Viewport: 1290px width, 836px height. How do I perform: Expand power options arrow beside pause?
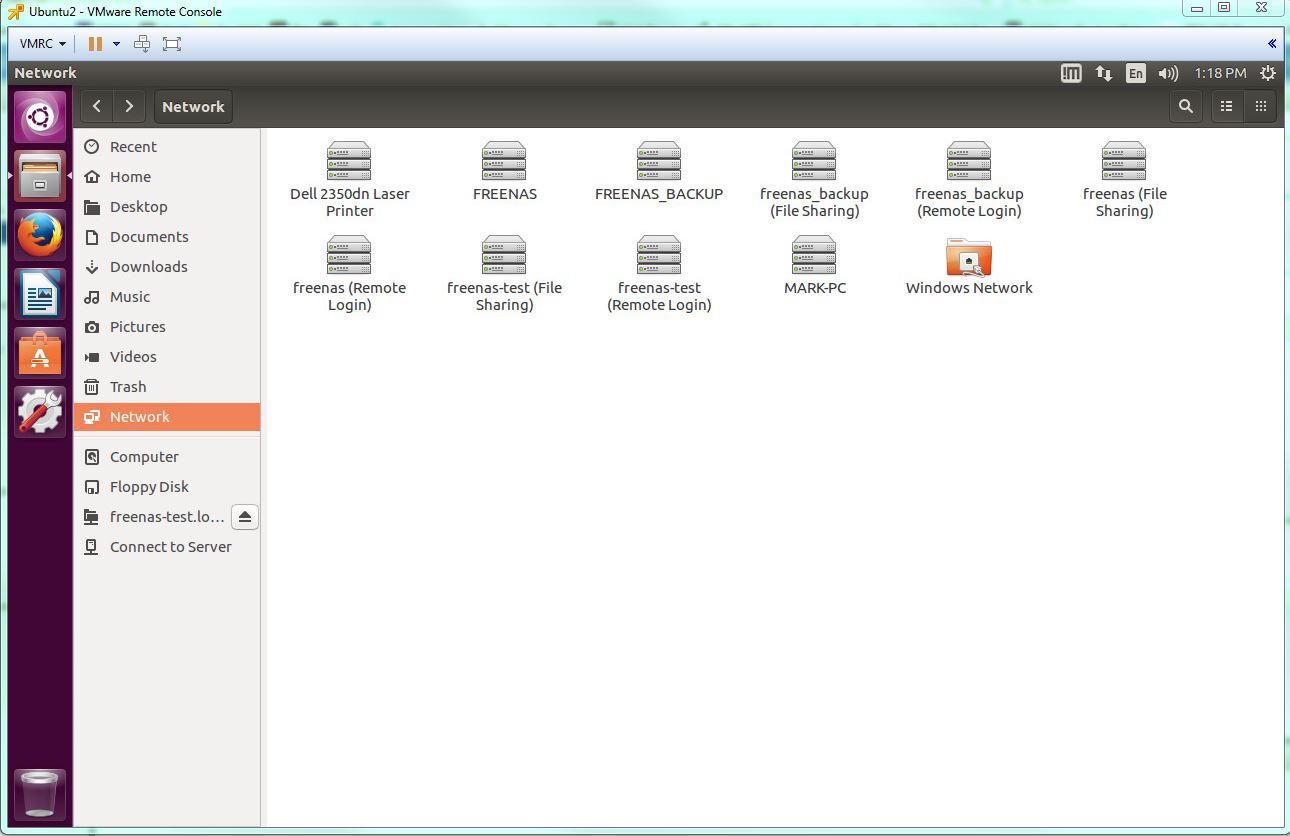pos(116,43)
